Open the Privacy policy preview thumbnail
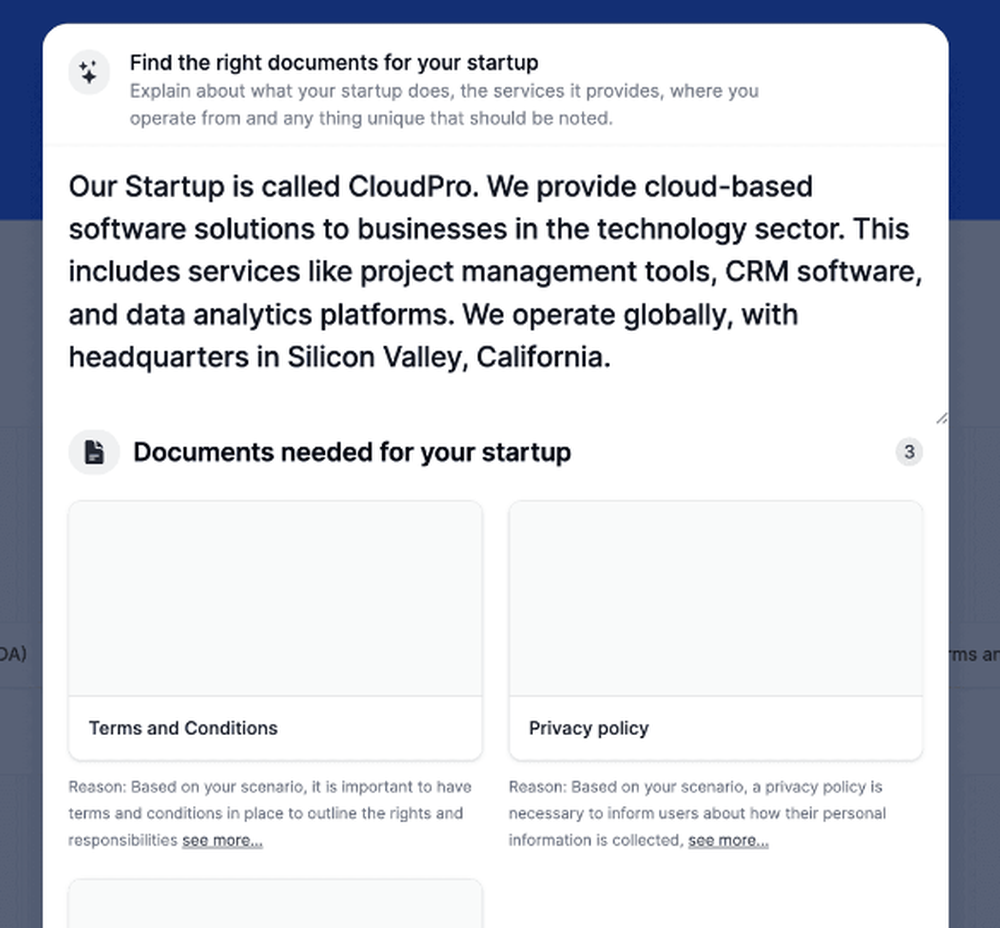Screen dimensions: 1000x928 tap(716, 599)
